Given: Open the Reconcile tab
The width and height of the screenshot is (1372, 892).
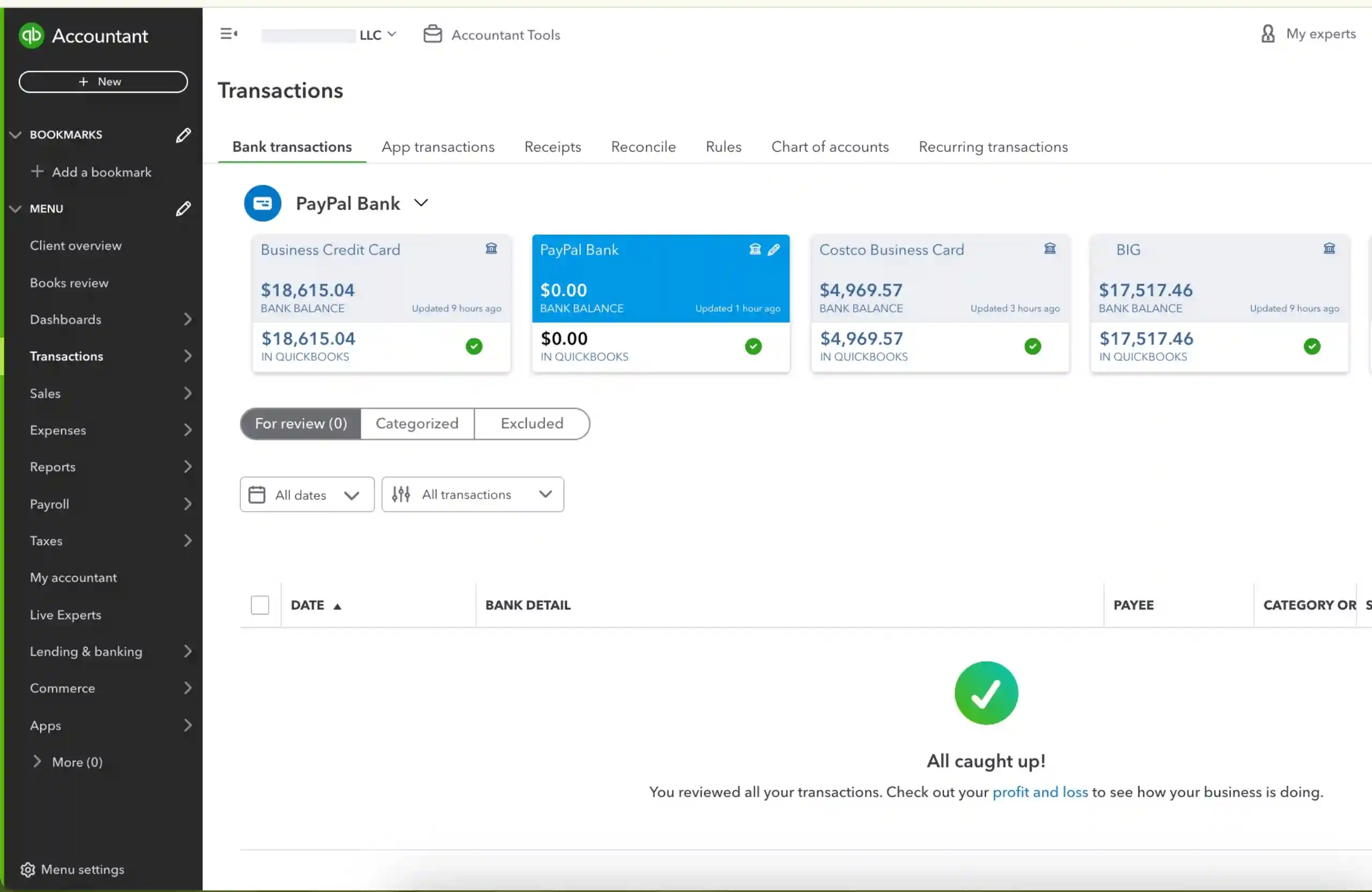Looking at the screenshot, I should click(x=643, y=147).
